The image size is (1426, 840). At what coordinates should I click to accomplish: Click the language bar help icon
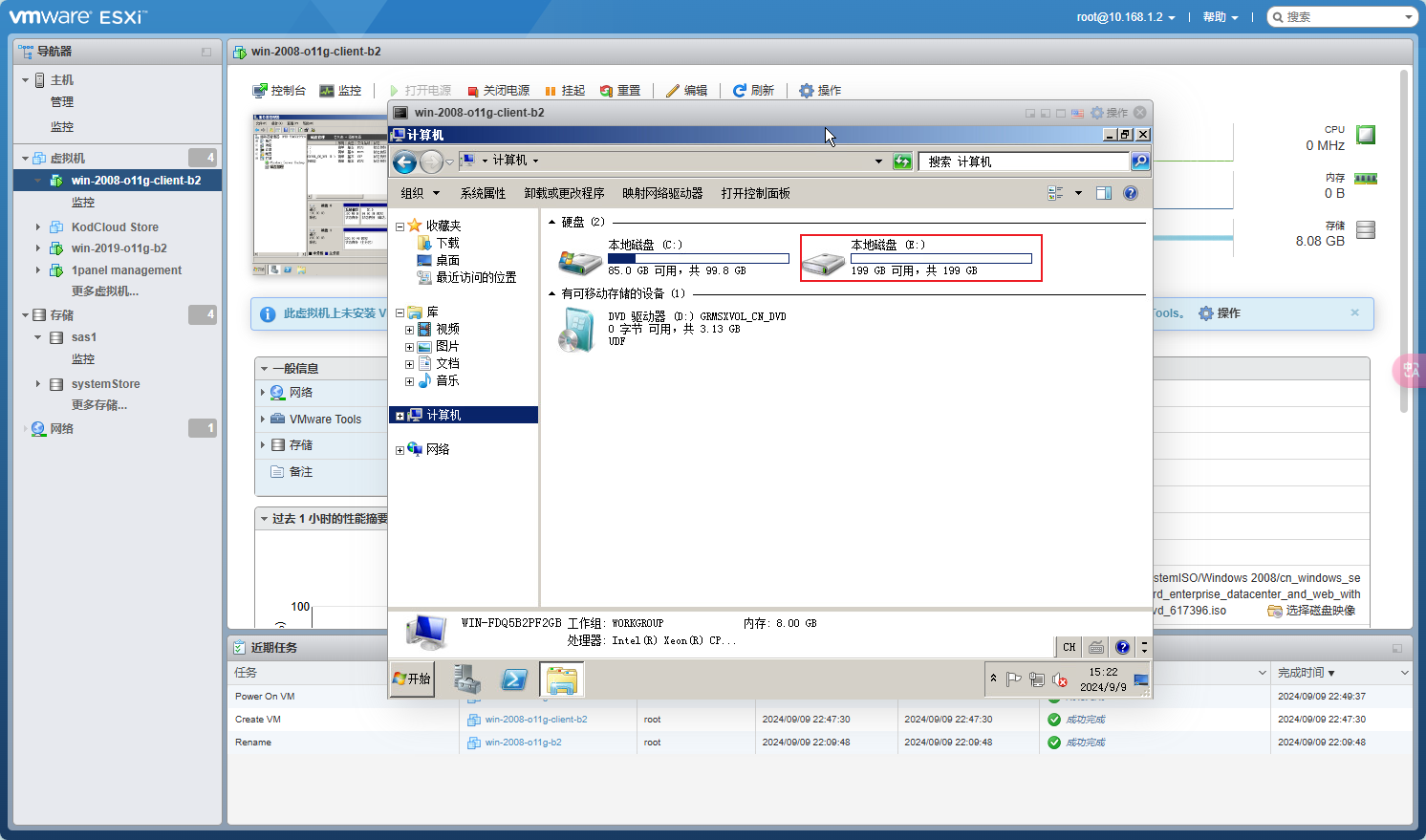click(1123, 647)
